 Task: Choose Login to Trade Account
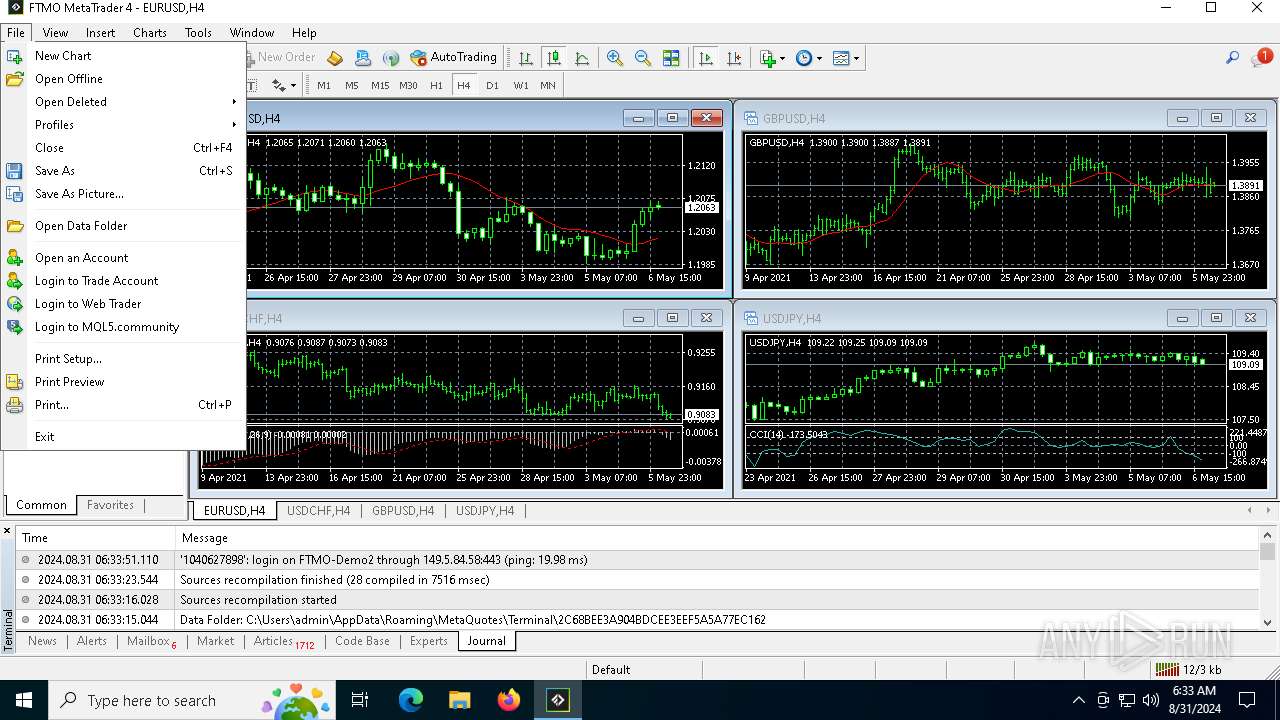[123, 281]
